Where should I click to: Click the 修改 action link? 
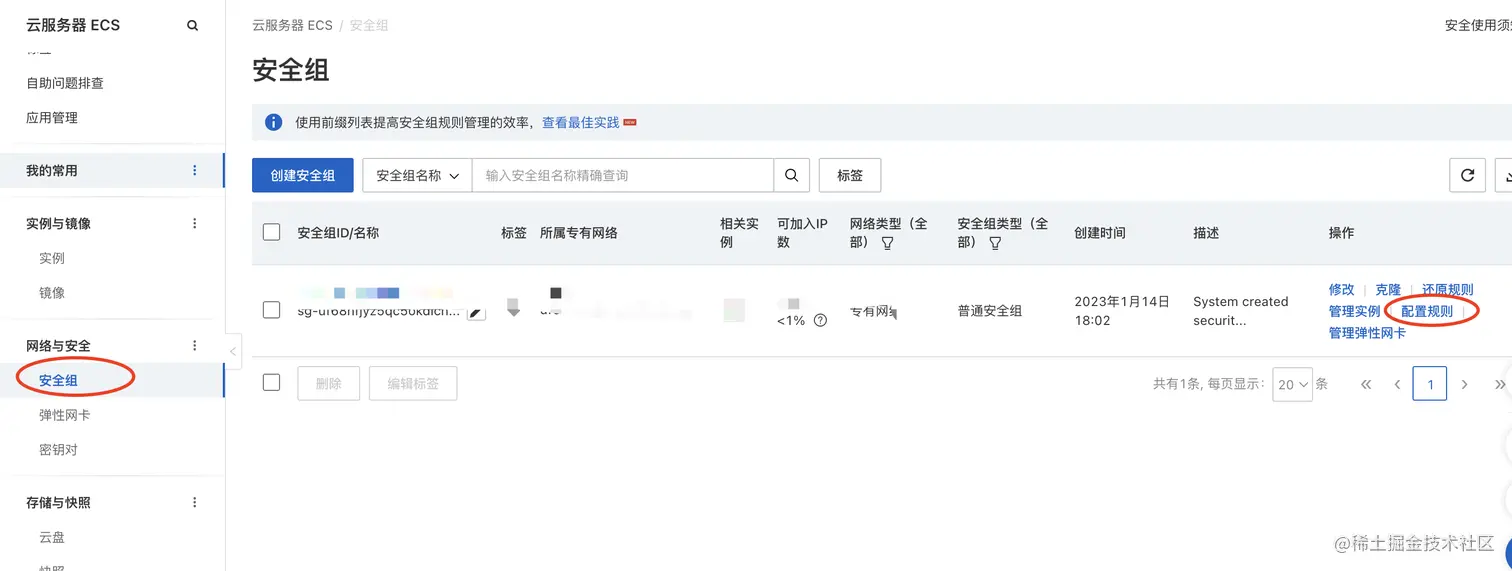coord(1341,289)
